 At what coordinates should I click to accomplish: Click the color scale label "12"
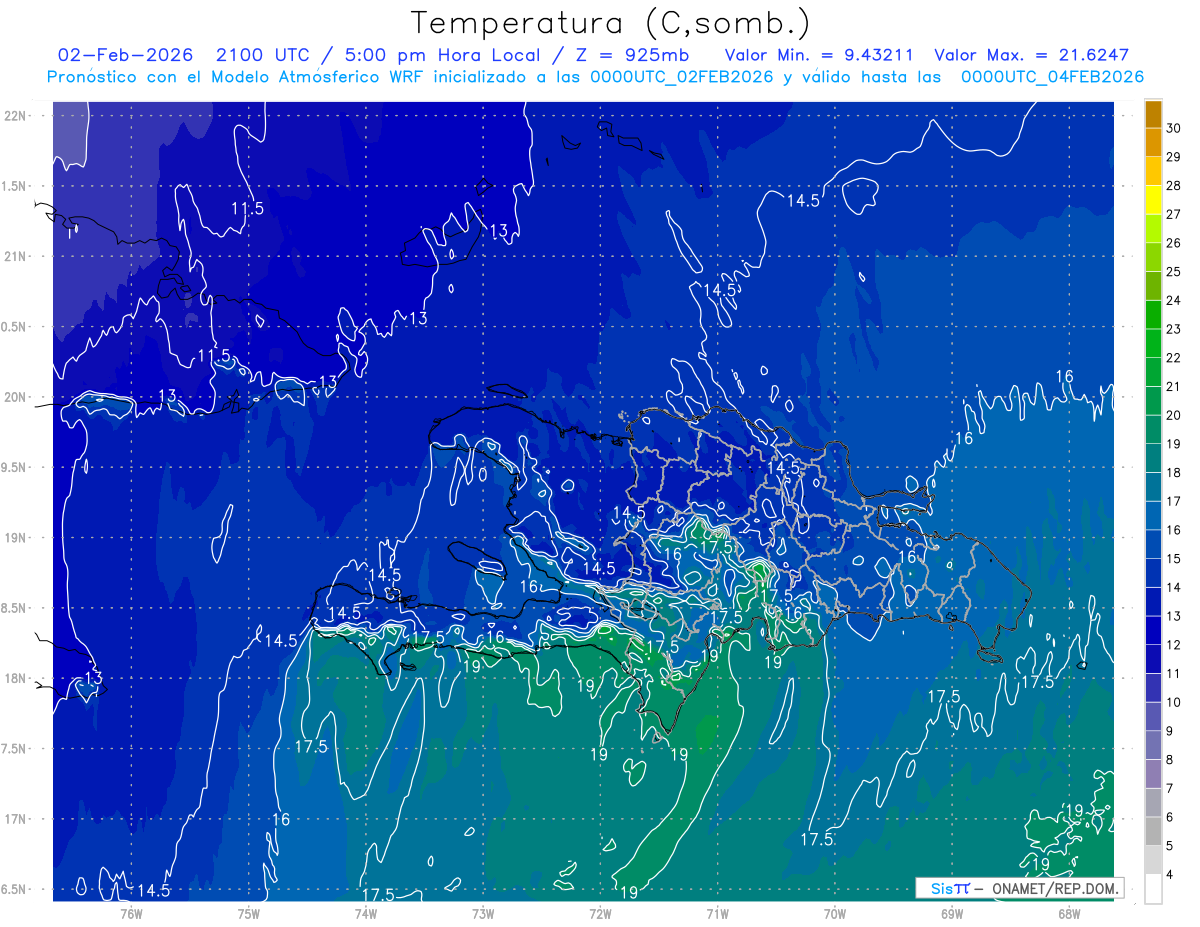pos(1174,644)
